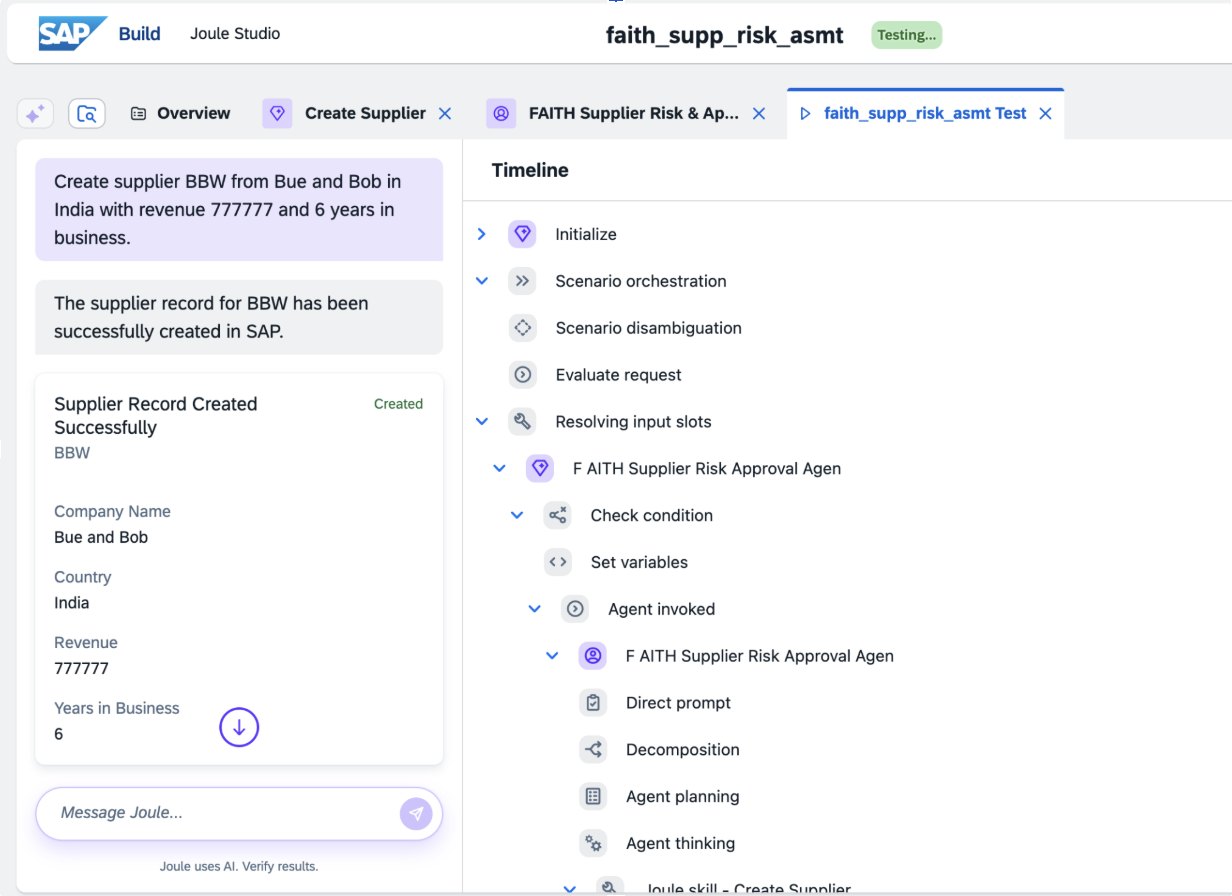
Task: Click the Country value India
Action: (72, 603)
